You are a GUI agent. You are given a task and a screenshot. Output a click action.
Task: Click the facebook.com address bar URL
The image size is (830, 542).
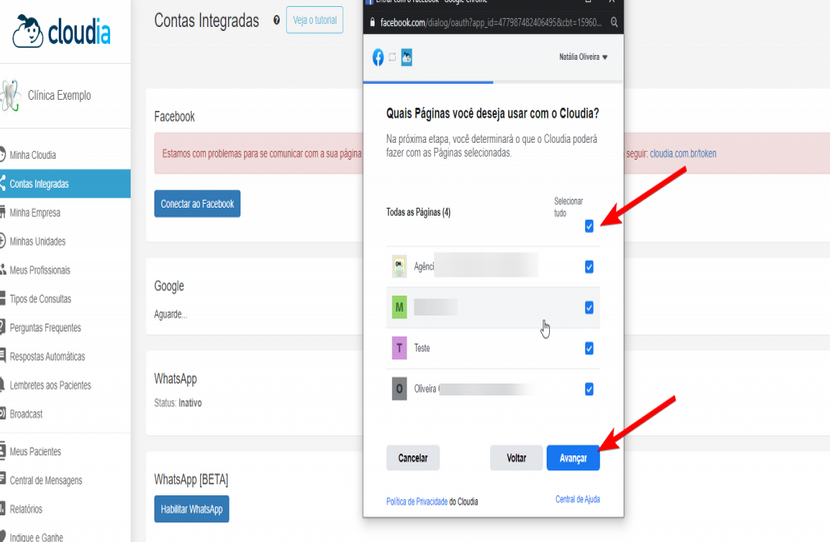coord(491,22)
